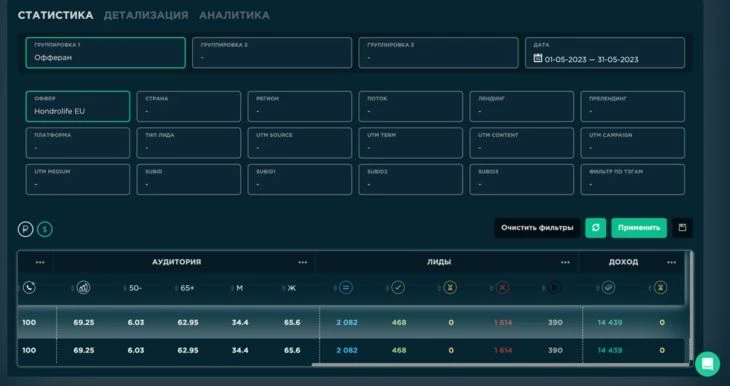This screenshot has width=730, height=386.
Task: Open the Группировка 1 dropdown
Action: (x=106, y=53)
